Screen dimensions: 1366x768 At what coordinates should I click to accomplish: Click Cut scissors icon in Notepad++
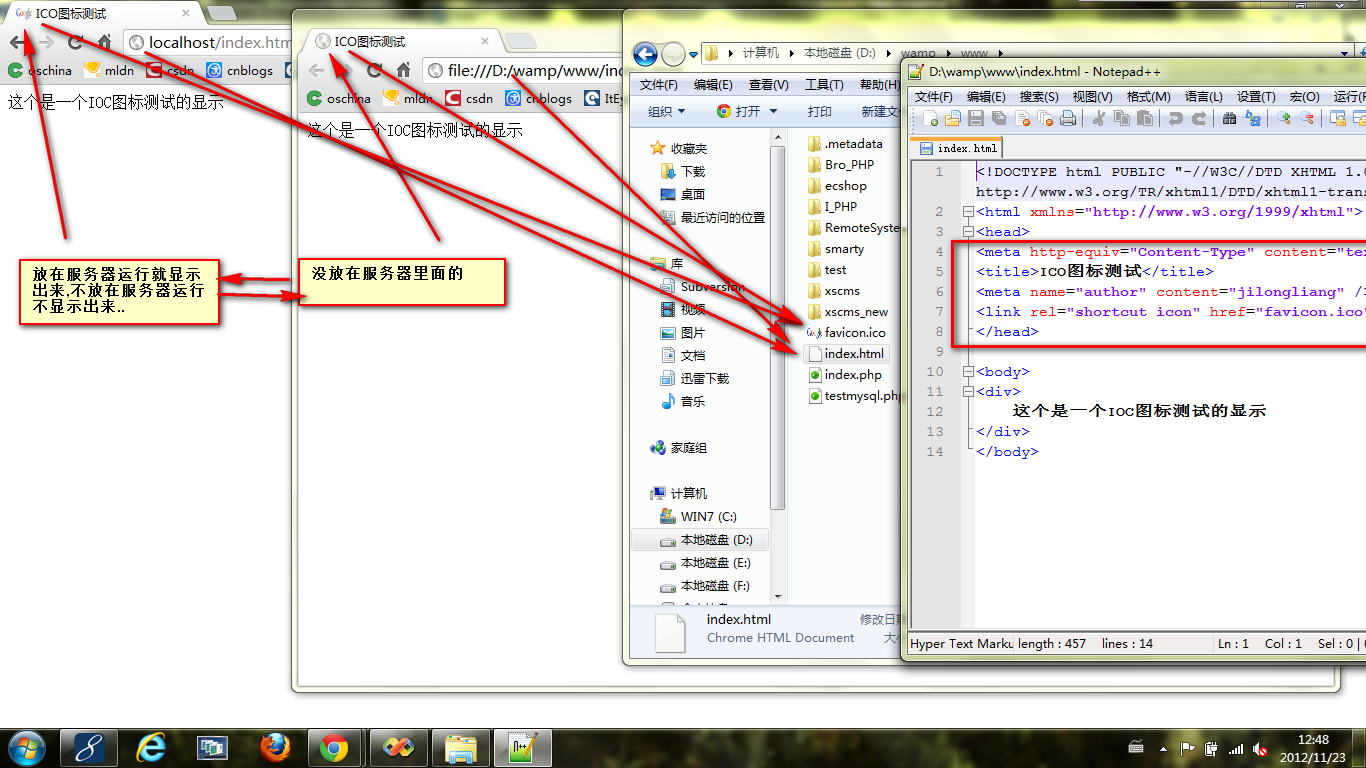tap(1098, 118)
